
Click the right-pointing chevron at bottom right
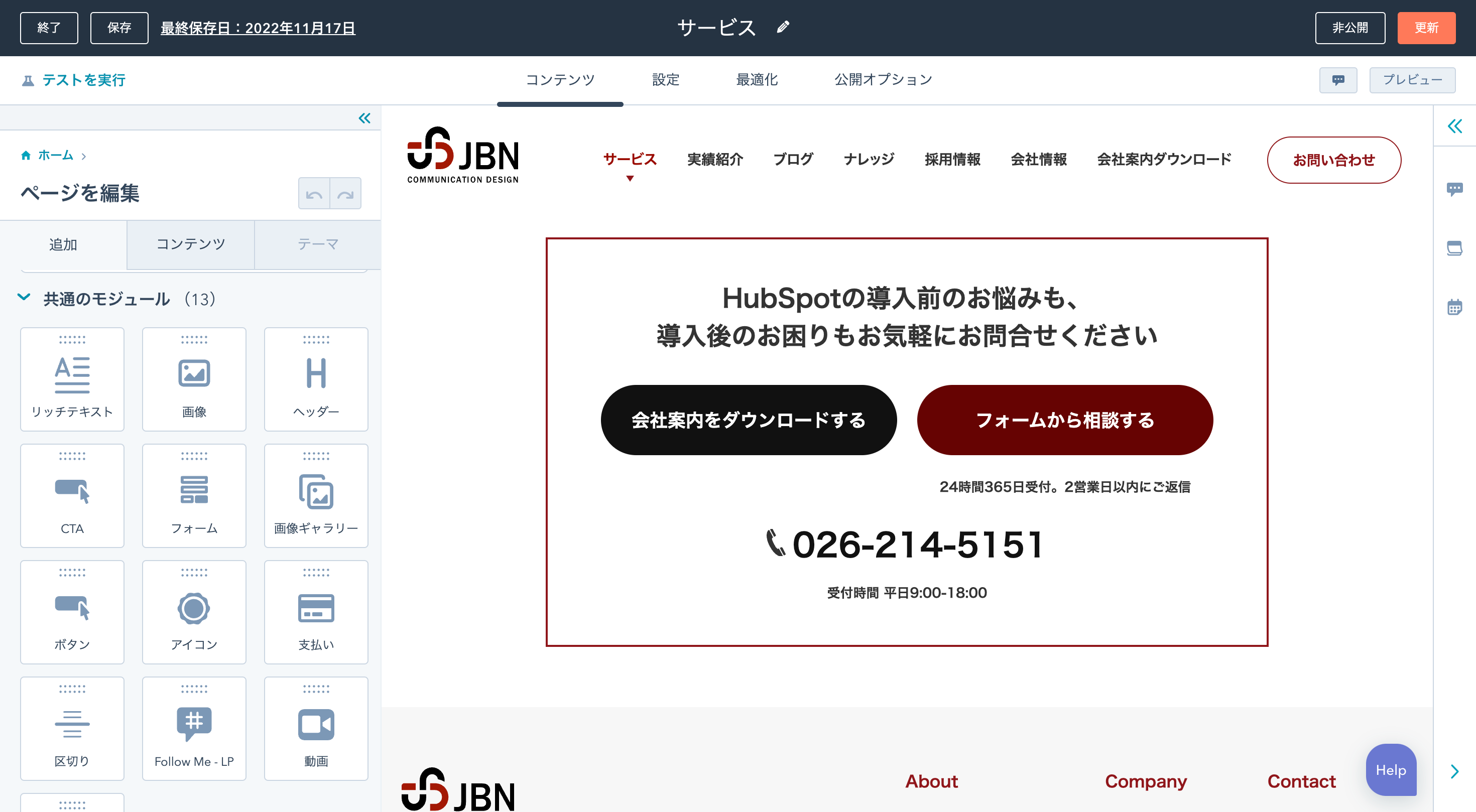(1455, 771)
